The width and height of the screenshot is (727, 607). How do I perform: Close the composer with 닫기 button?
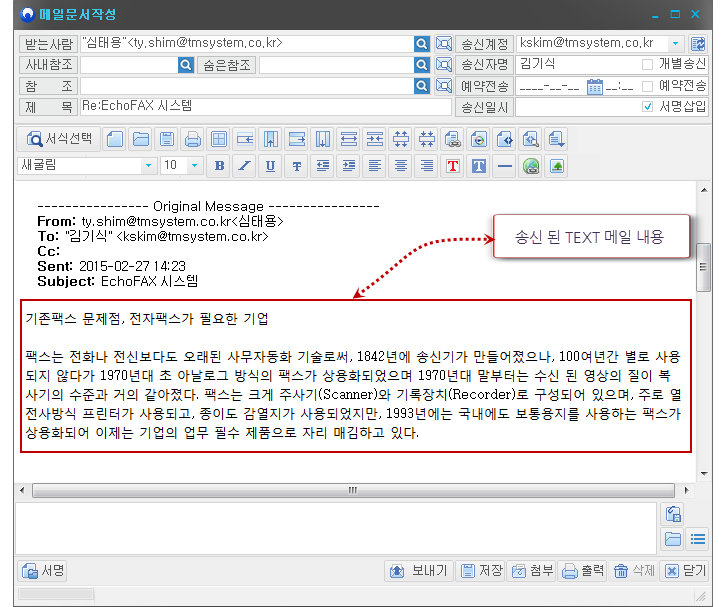point(684,570)
